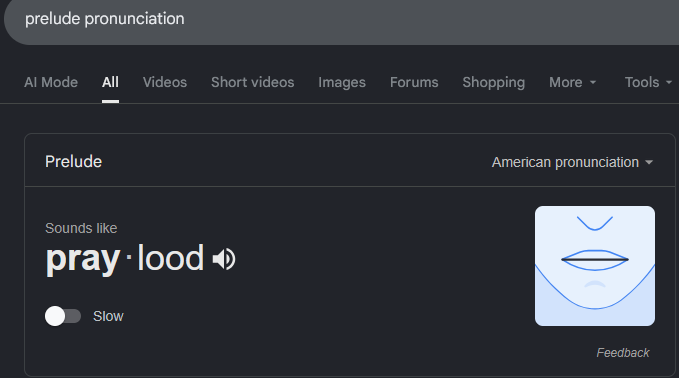679x378 pixels.
Task: Click the caret icon next to Tools
Action: (x=669, y=82)
